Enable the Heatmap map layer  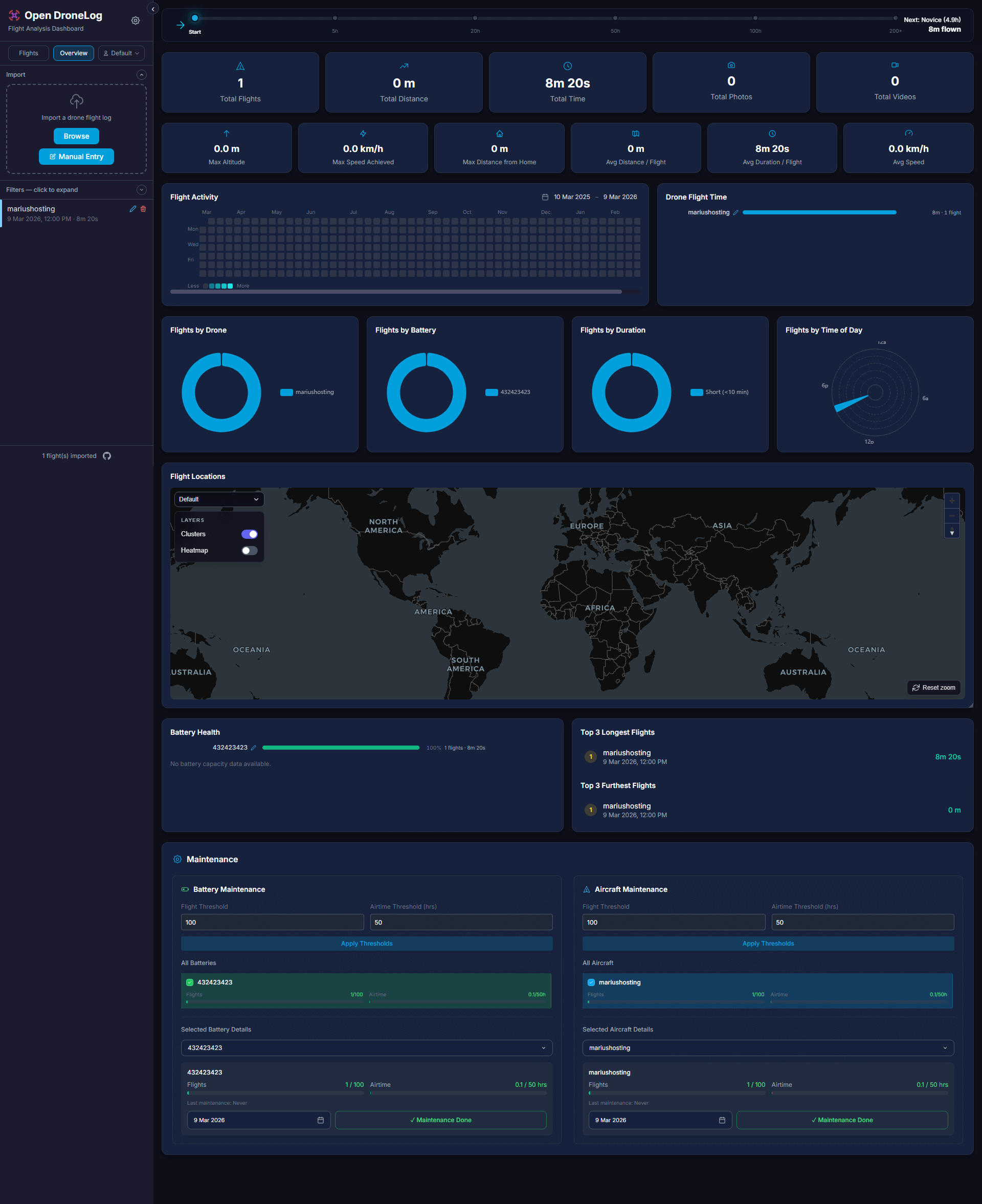point(249,550)
